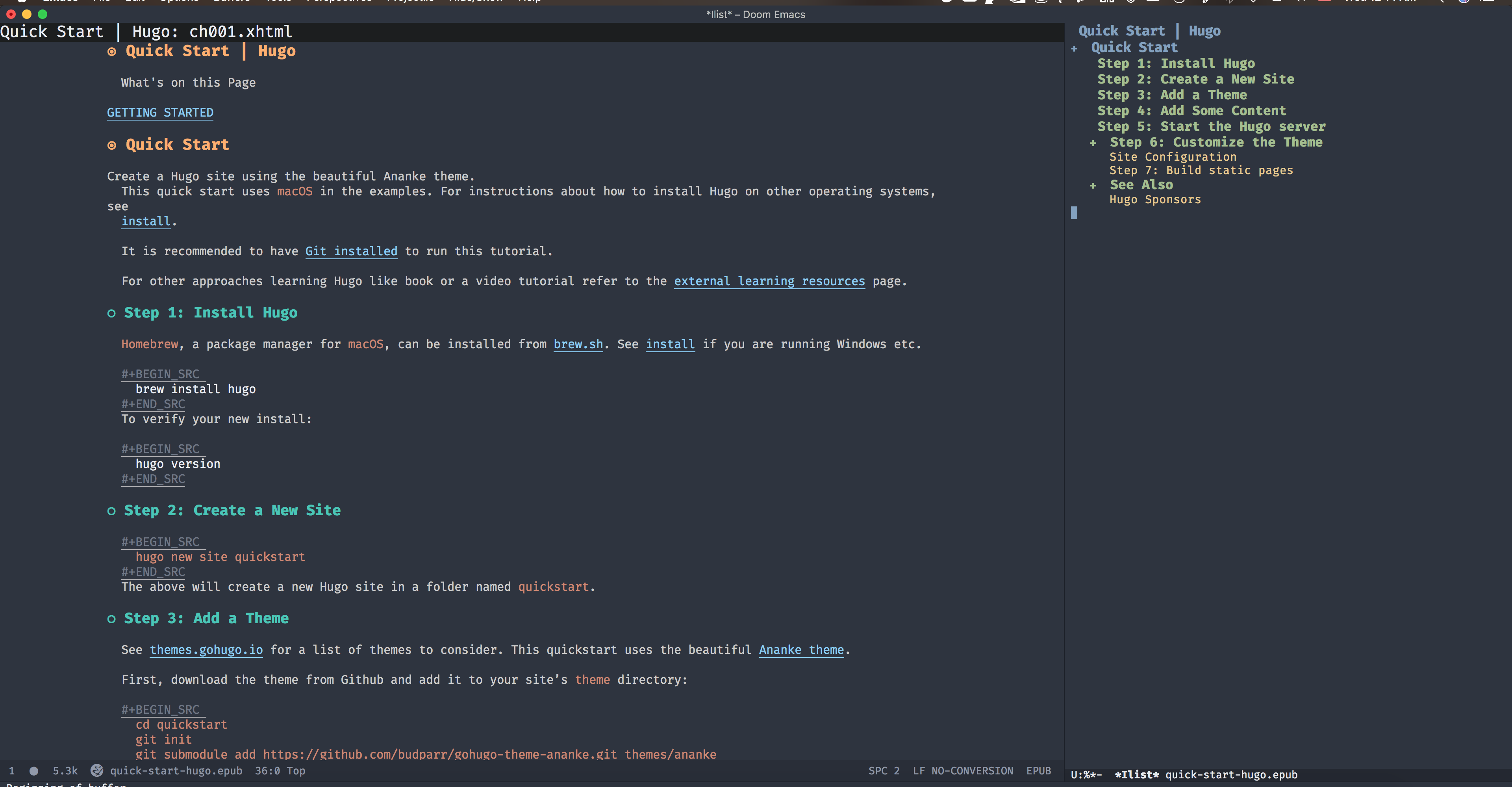Click the Emacs icon beside quick-start-hugo.epub
This screenshot has height=787, width=1512.
97,770
